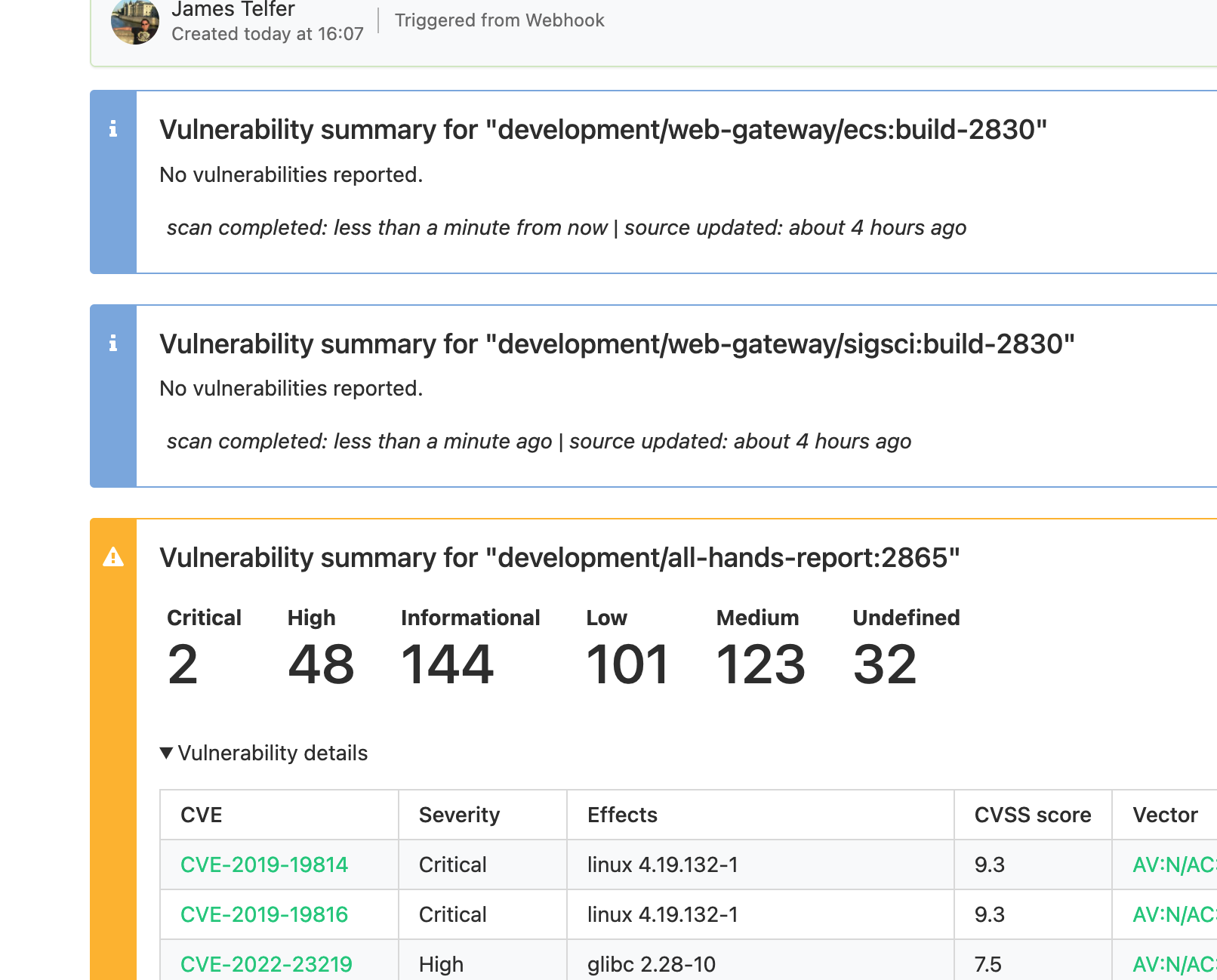Click the Critical count of 2
1217x980 pixels.
click(x=183, y=664)
